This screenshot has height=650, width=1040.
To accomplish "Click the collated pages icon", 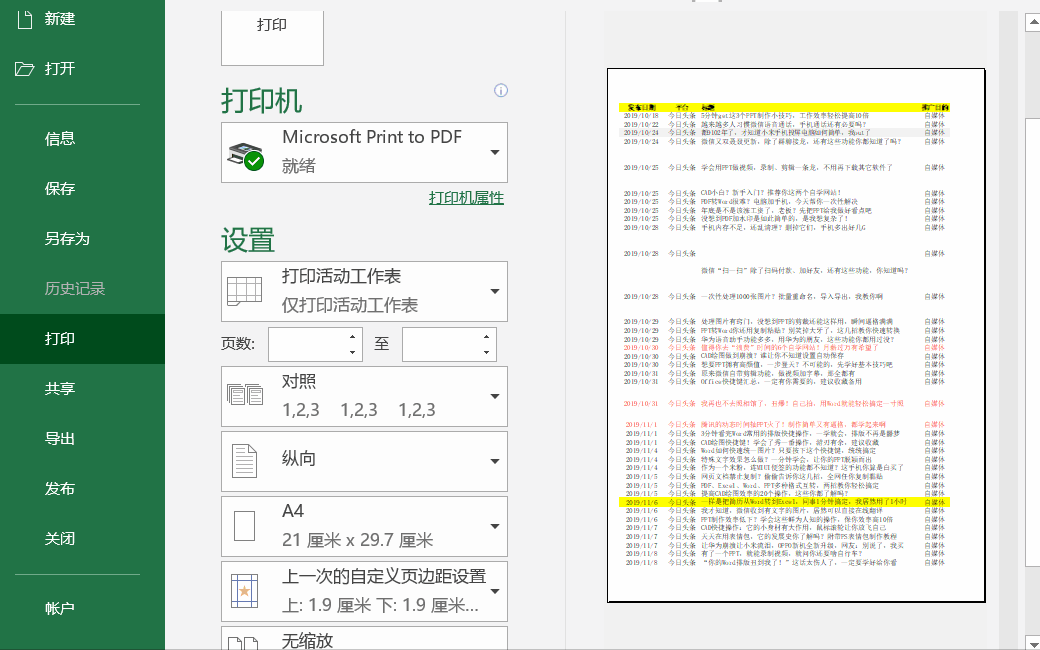I will pyautogui.click(x=245, y=395).
